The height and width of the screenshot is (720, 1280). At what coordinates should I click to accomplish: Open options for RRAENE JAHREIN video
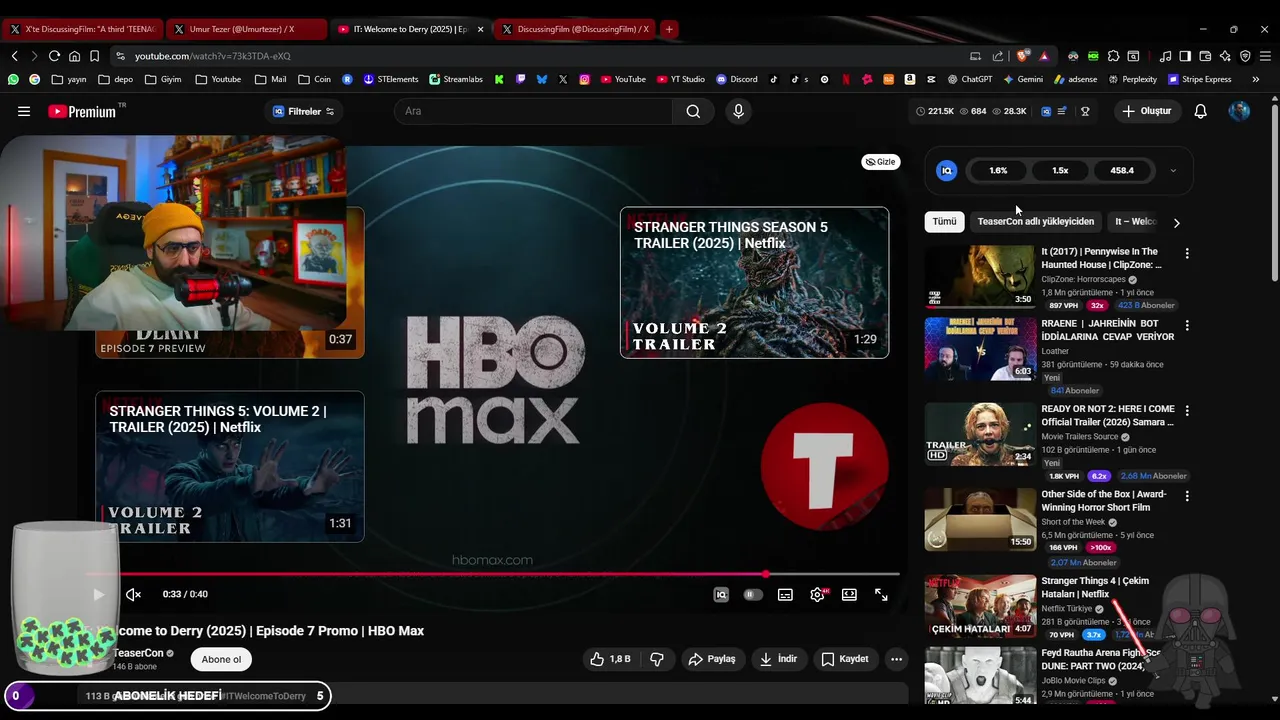click(1187, 326)
